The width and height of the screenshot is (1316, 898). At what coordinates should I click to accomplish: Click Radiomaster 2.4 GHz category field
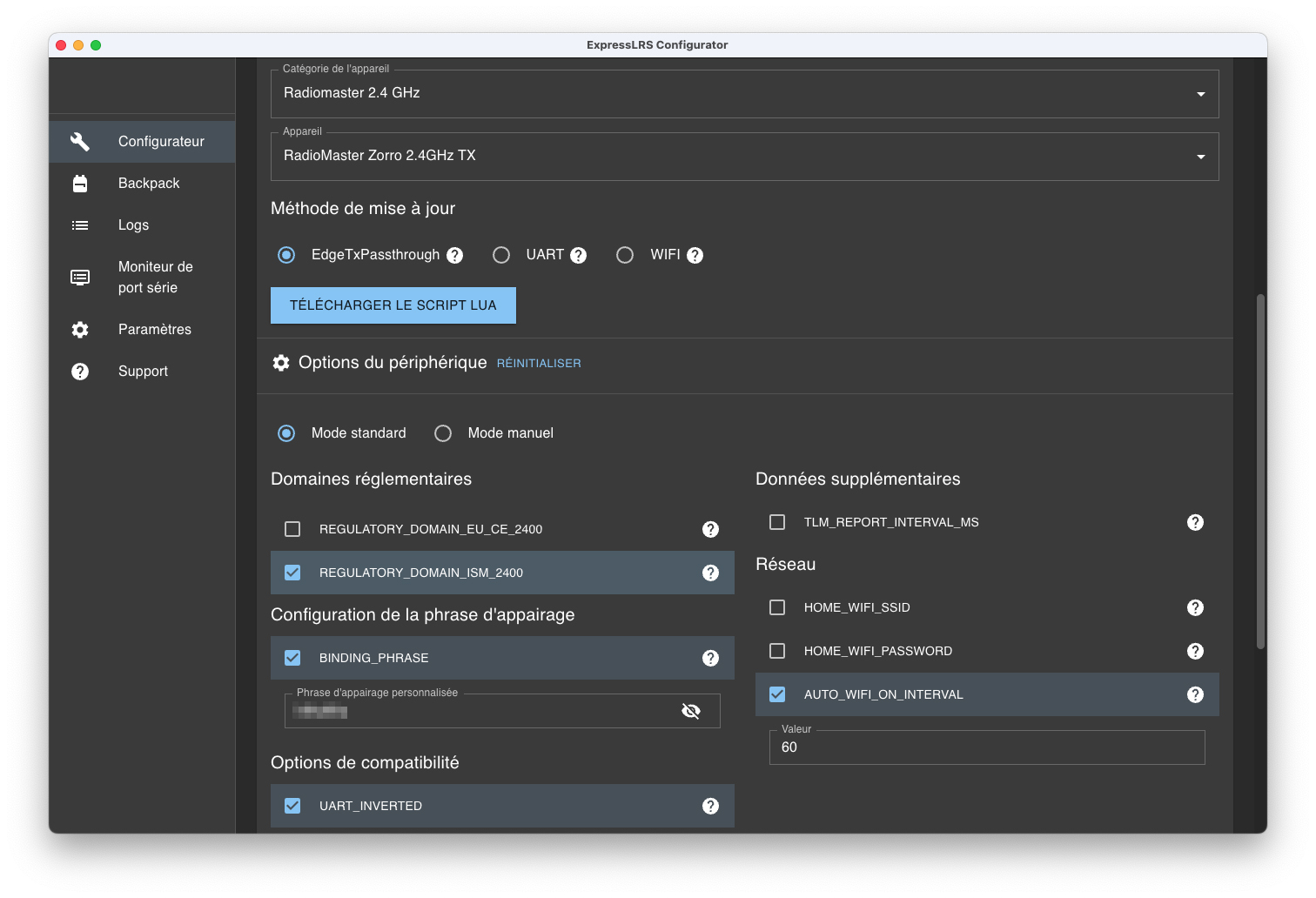(x=745, y=93)
